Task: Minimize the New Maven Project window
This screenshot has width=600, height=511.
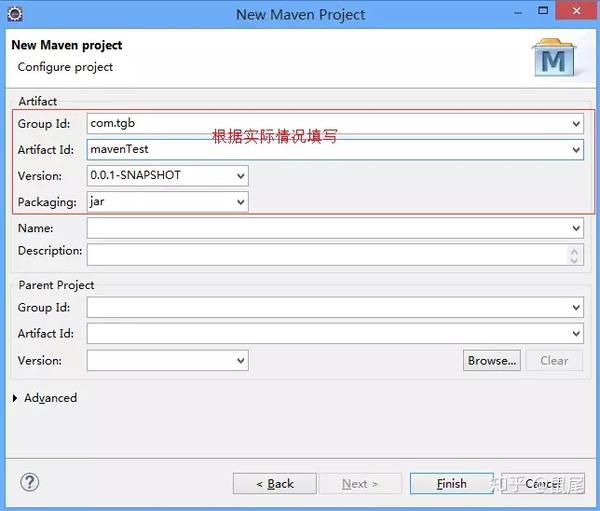Action: (518, 13)
